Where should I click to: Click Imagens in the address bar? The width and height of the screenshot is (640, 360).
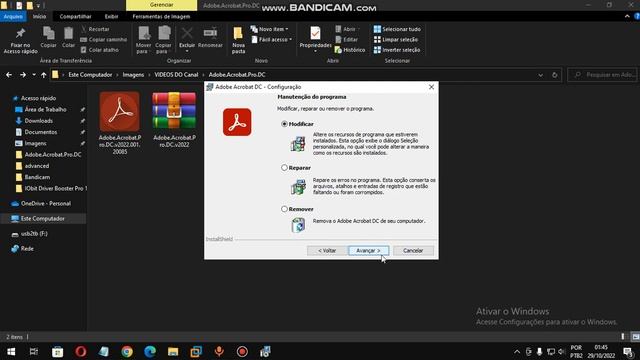(x=133, y=75)
